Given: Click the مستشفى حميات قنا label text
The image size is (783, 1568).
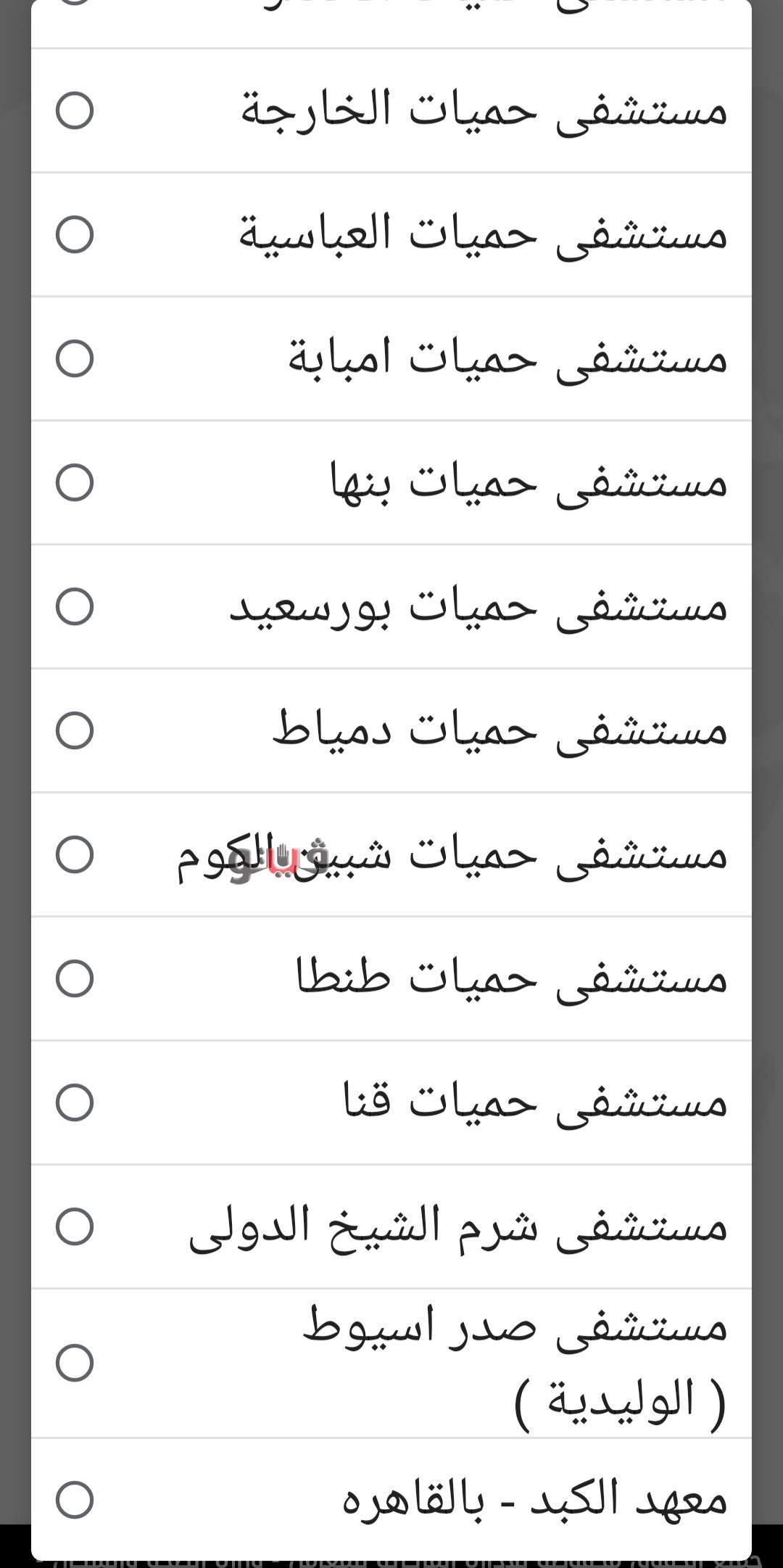Looking at the screenshot, I should click(x=535, y=1102).
